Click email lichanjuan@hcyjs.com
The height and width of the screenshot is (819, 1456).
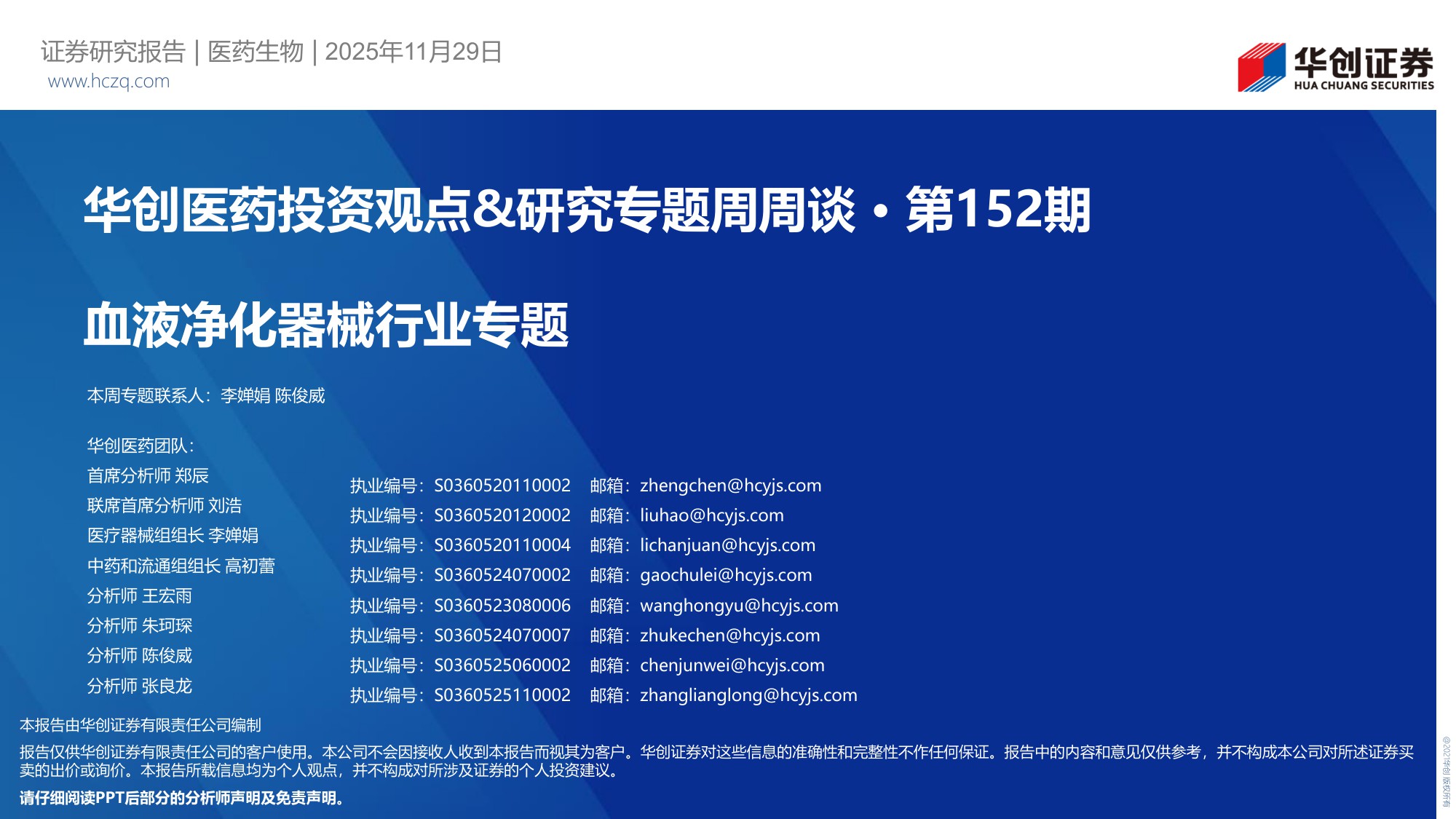727,545
